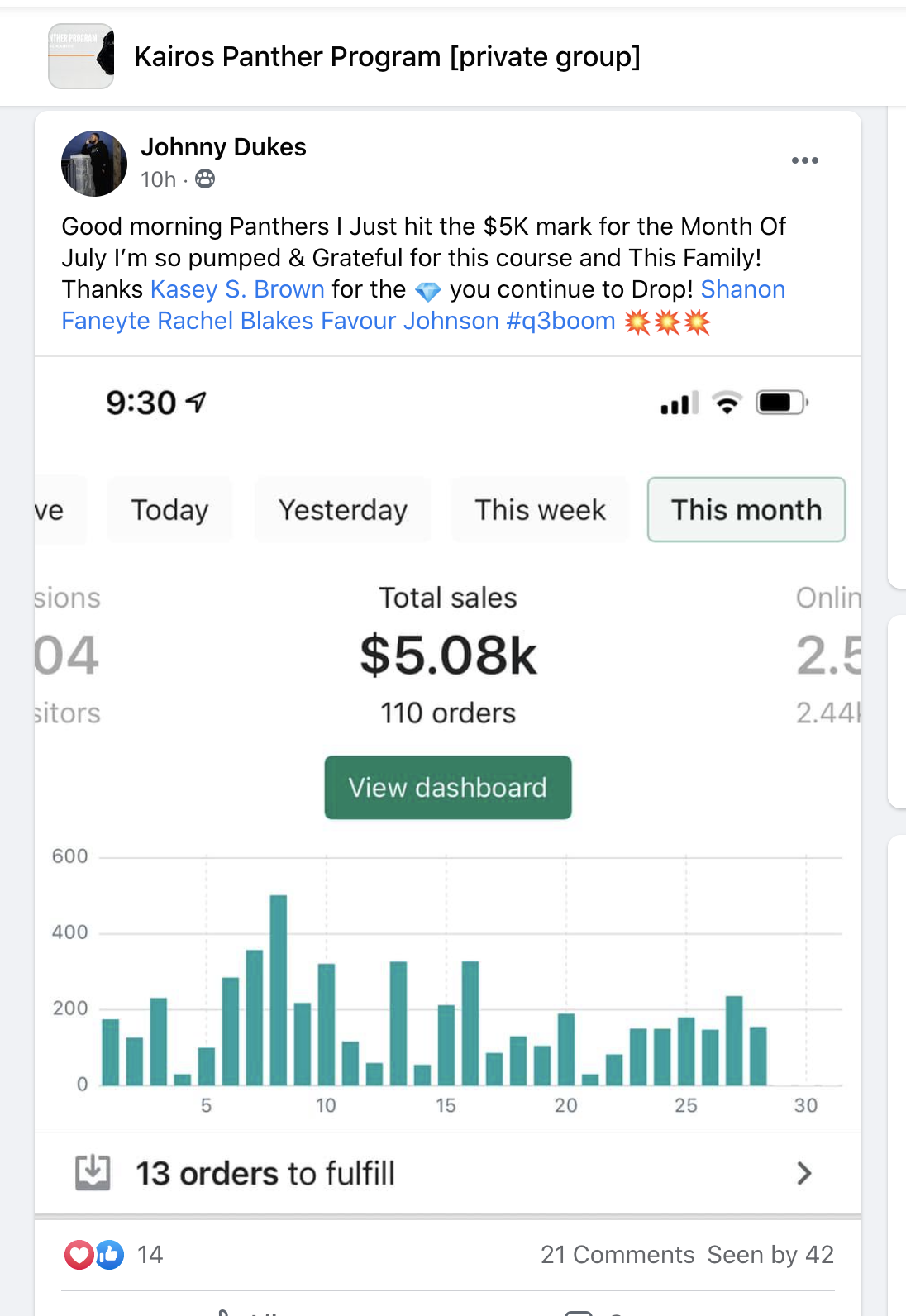Screen dimensions: 906x1316
Task: Click Johnny Dukes' profile picture
Action: coord(94,164)
